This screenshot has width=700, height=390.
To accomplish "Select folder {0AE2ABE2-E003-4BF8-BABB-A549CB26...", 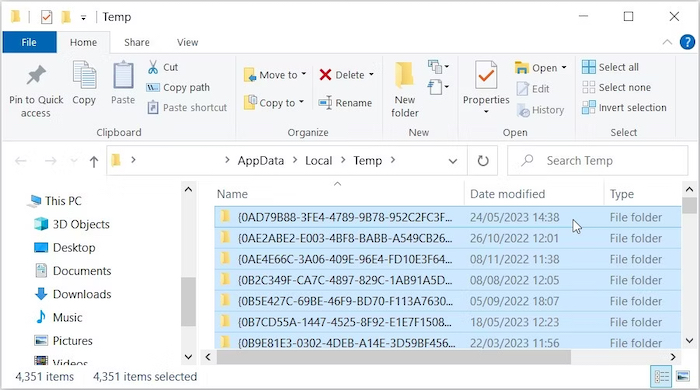I will point(448,238).
